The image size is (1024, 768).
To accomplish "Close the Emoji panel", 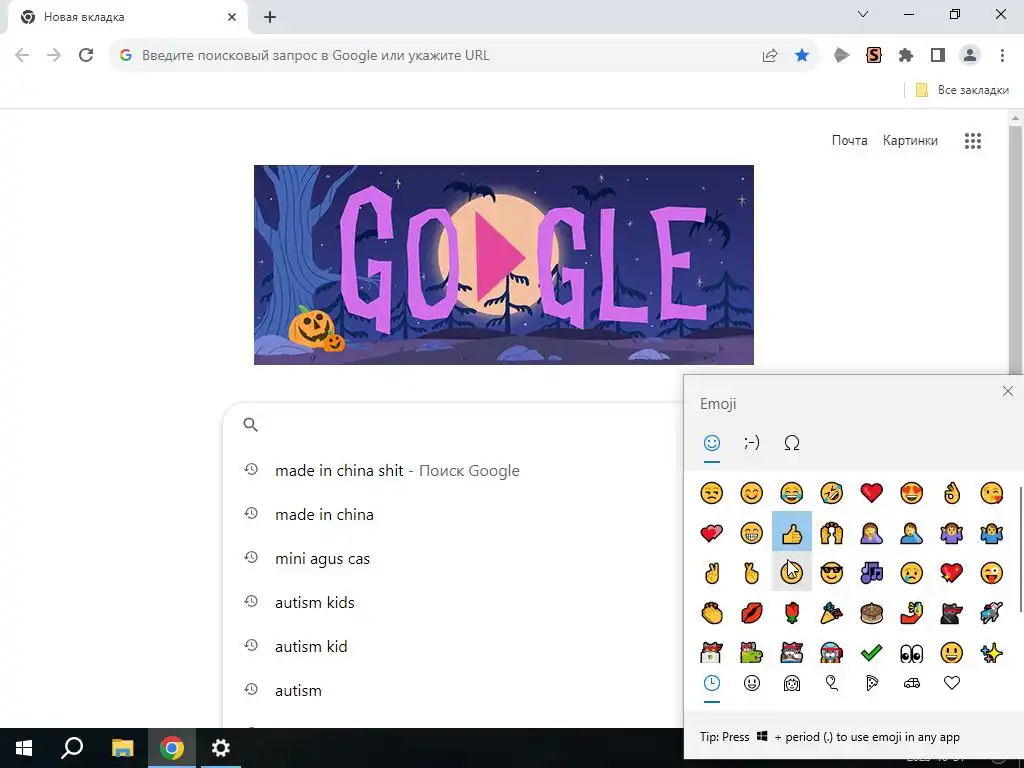I will tap(1008, 391).
